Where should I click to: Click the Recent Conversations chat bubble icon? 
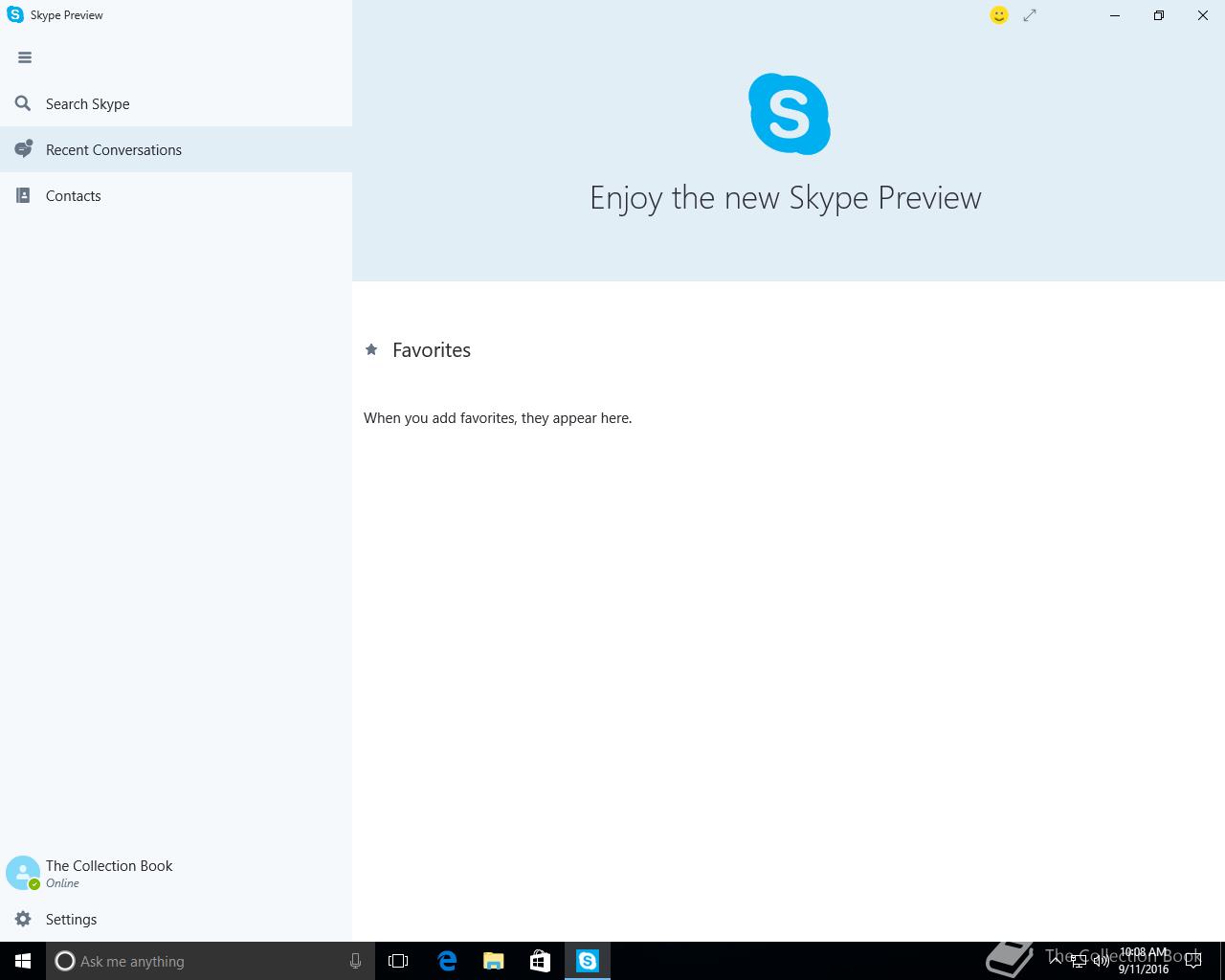coord(24,149)
